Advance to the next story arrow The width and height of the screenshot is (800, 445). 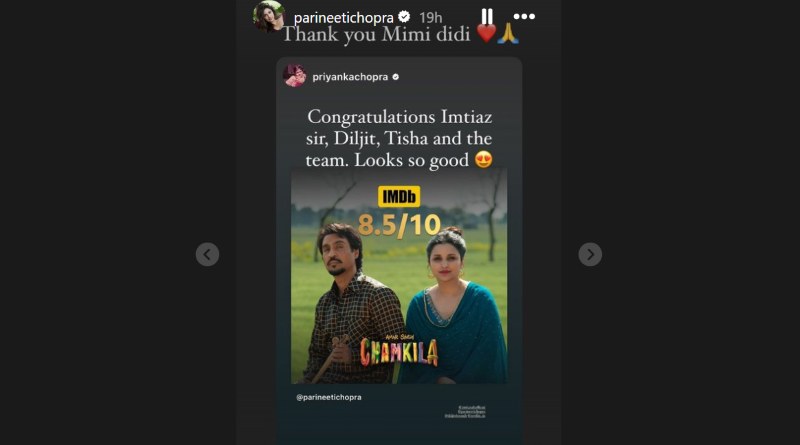[590, 254]
